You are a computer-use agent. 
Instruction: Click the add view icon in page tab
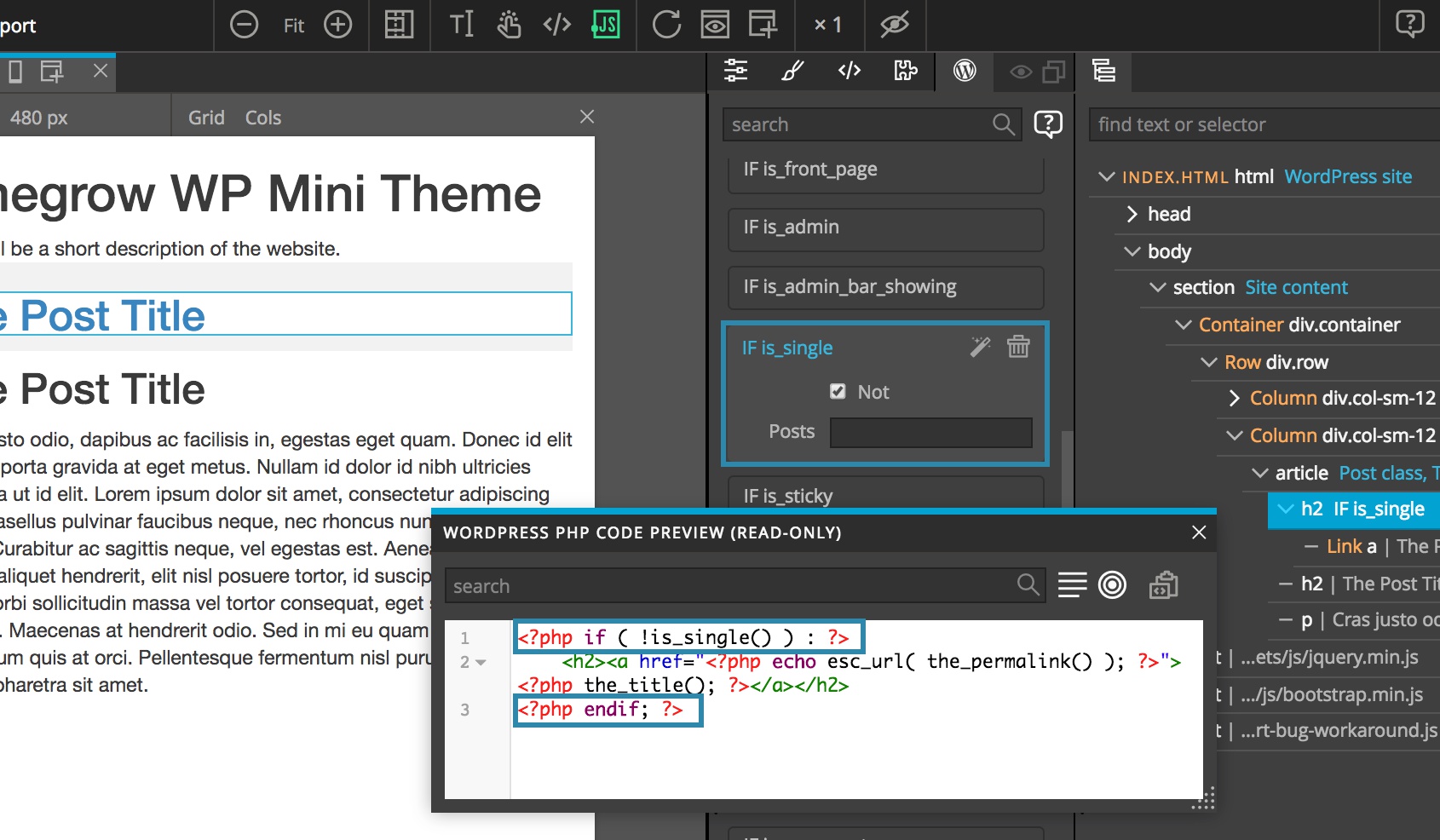tap(52, 72)
